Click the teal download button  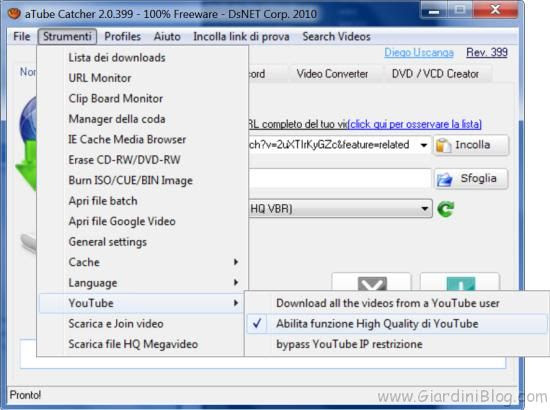pos(460,283)
